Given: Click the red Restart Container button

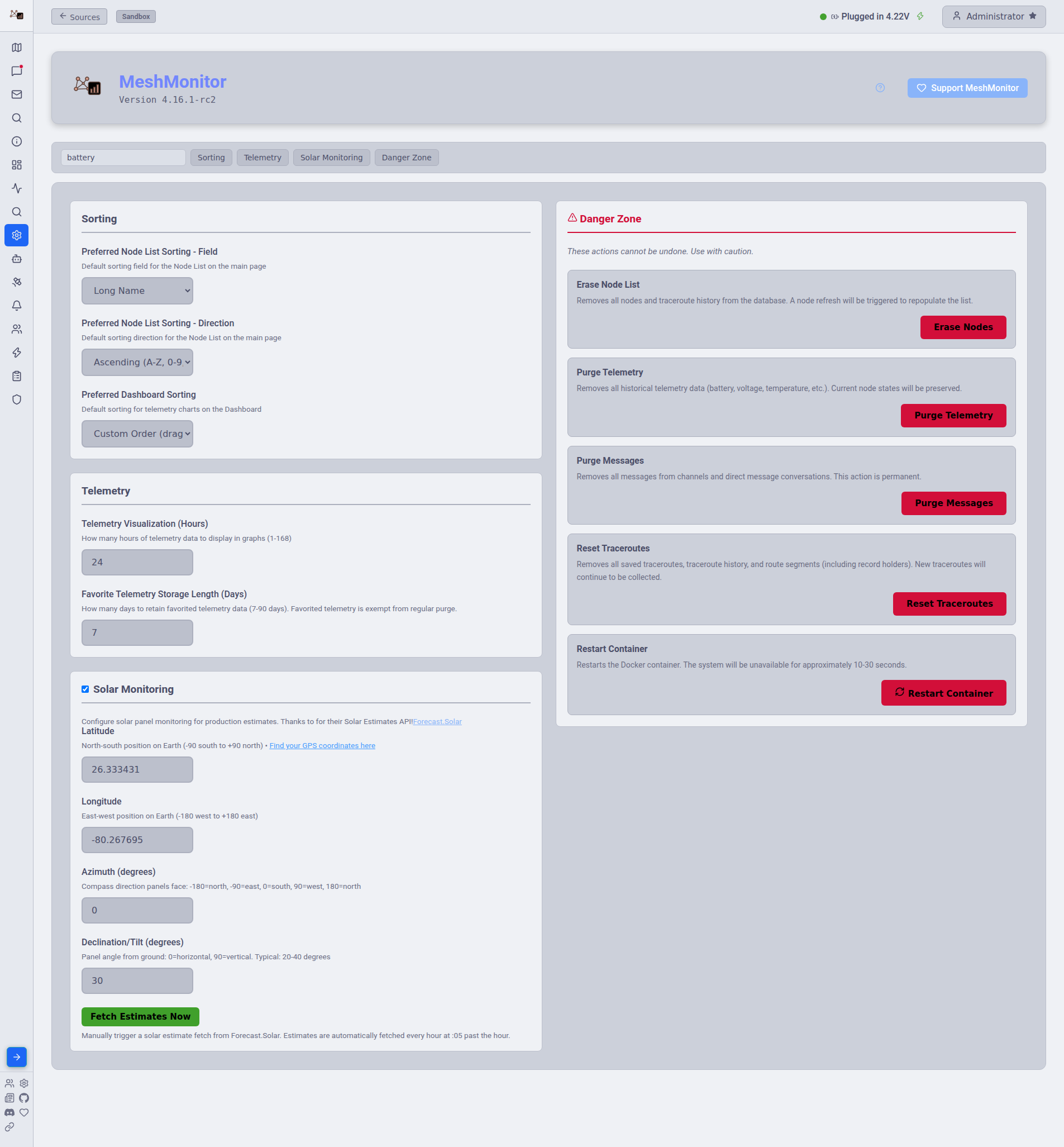Looking at the screenshot, I should 944,693.
